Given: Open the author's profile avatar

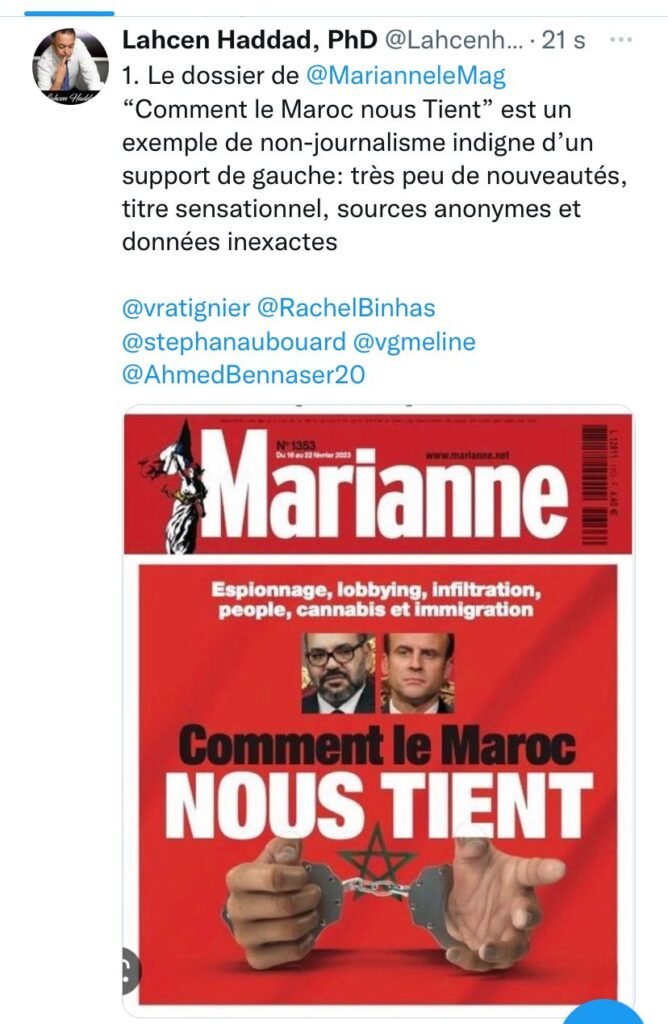Looking at the screenshot, I should coord(70,66).
